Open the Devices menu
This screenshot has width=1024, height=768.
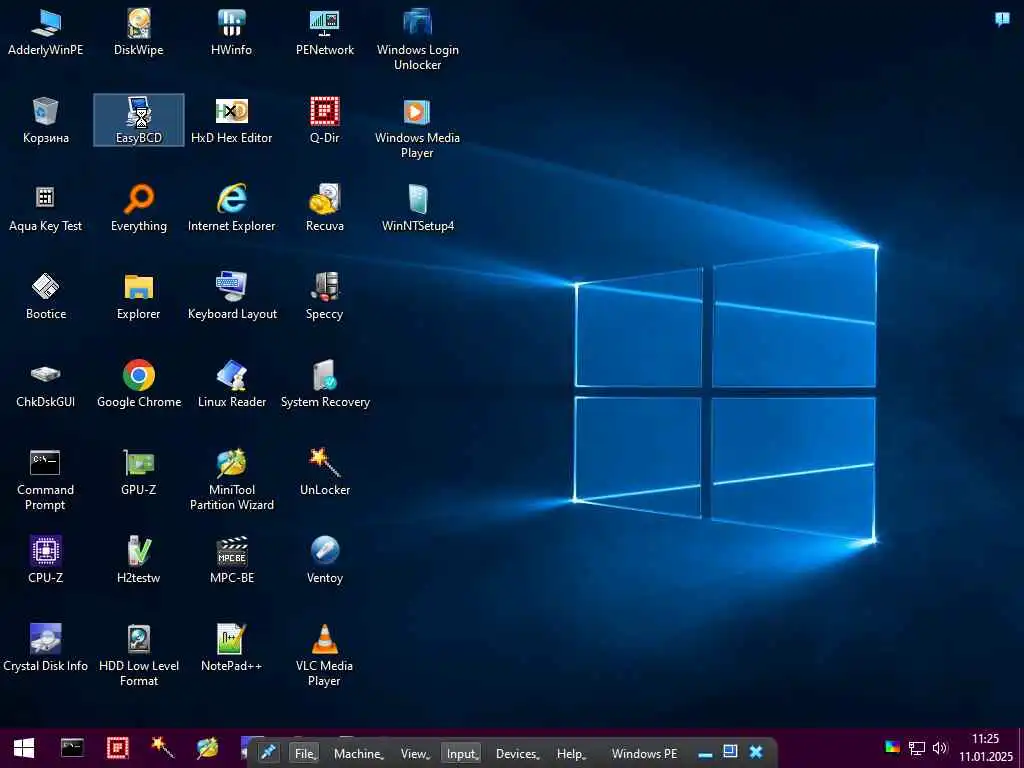[x=518, y=754]
